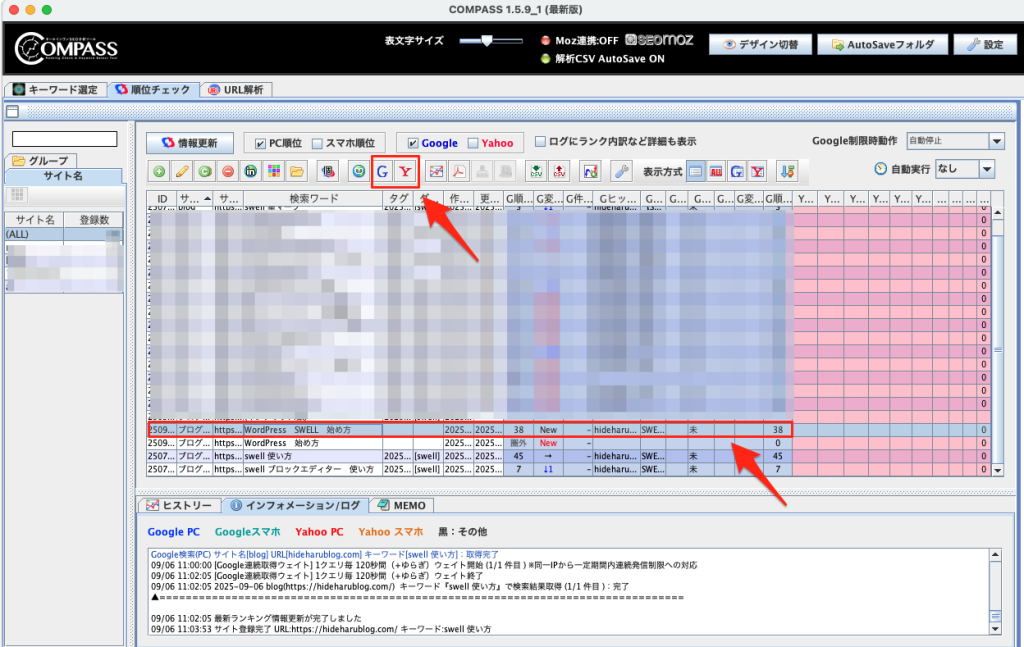Switch to the キーワード選定 tab

pos(56,90)
